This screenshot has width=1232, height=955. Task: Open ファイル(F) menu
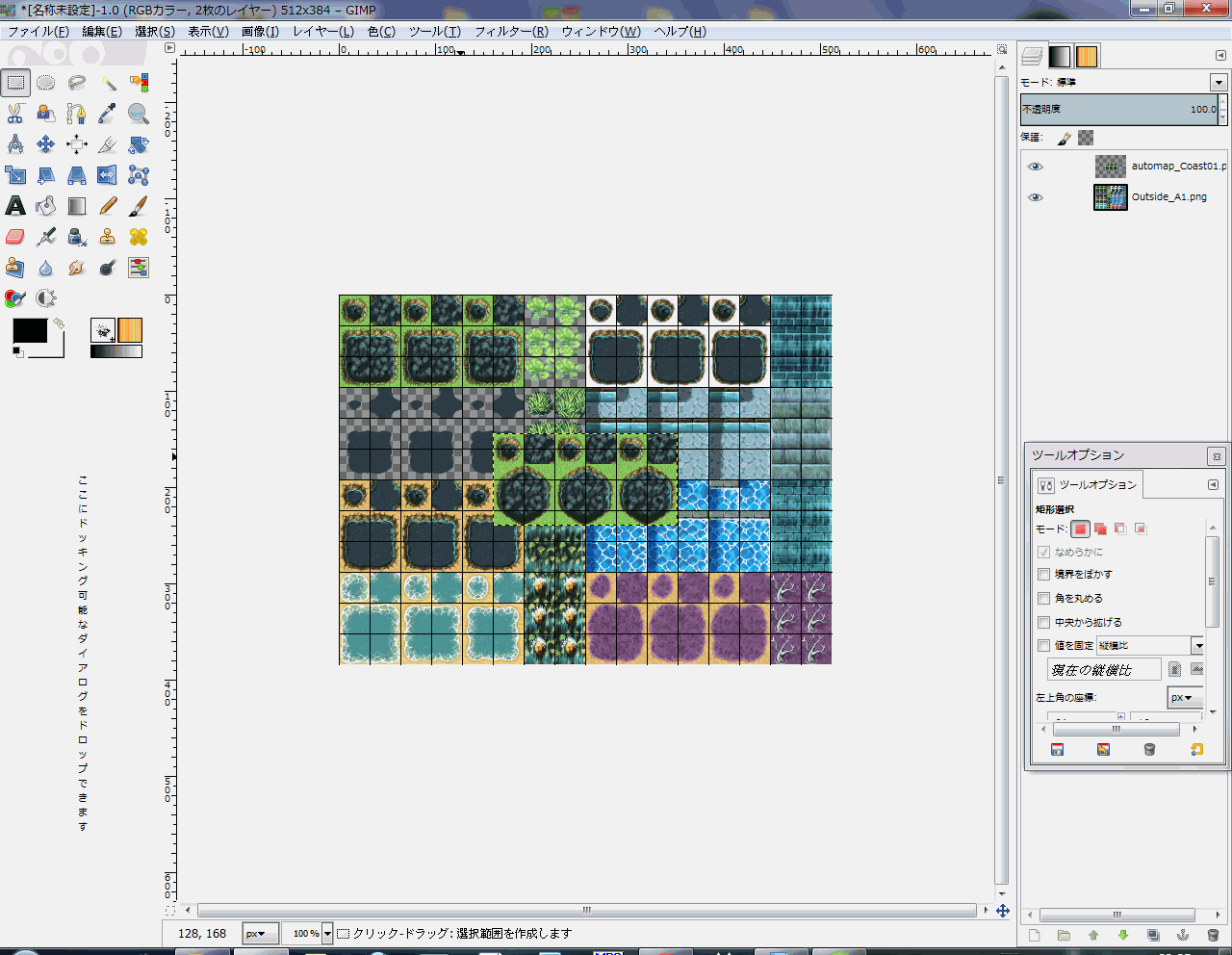coord(38,31)
